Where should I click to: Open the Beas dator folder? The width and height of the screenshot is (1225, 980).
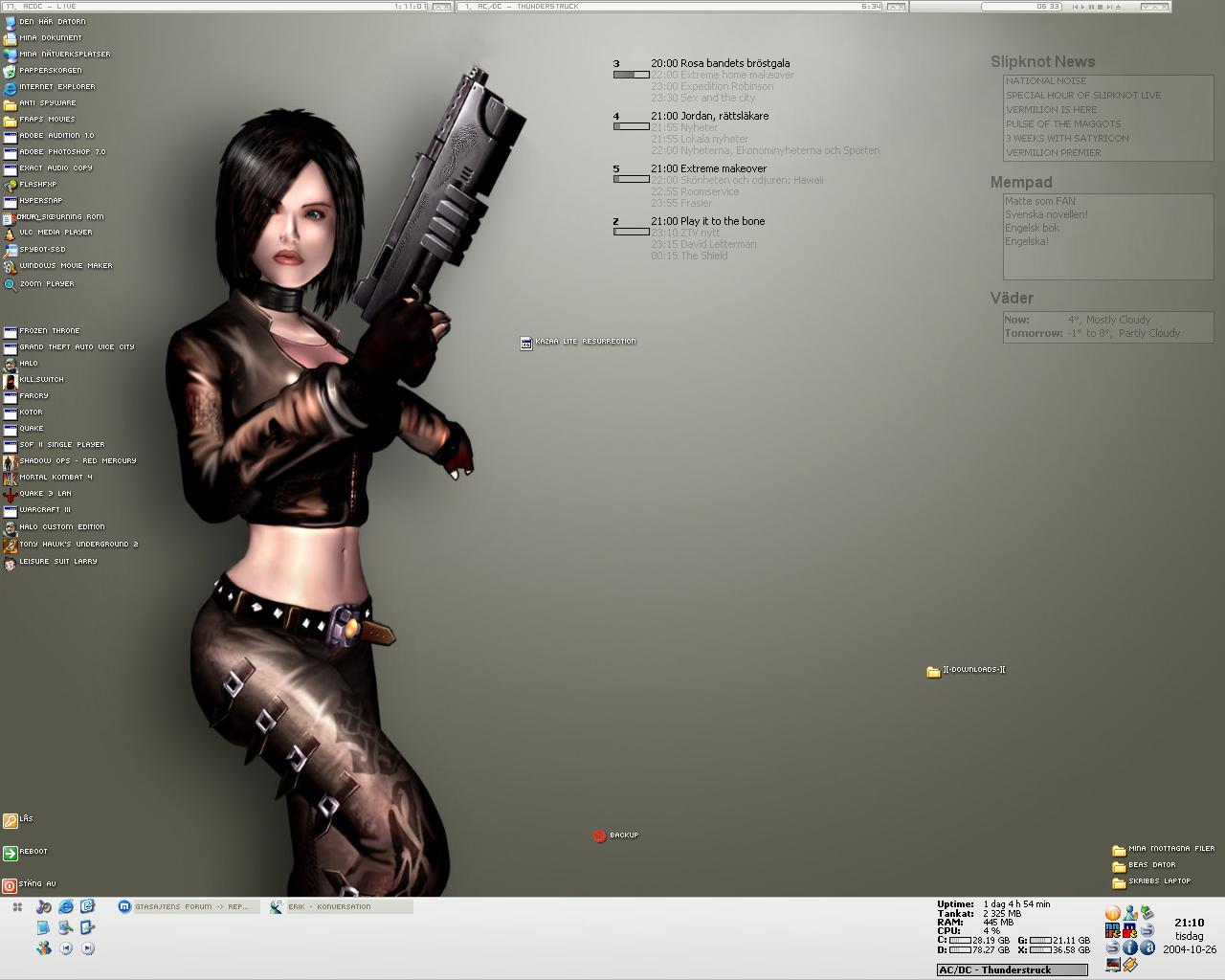point(1144,865)
